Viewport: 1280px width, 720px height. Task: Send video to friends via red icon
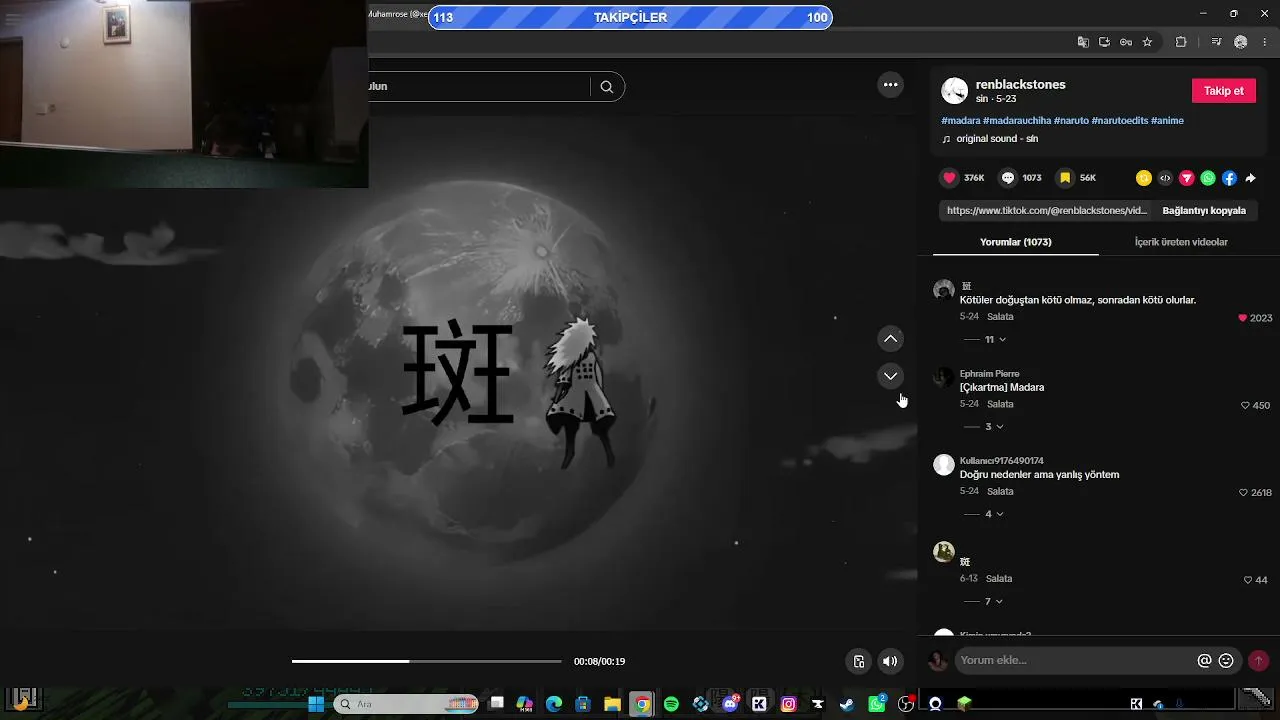(1187, 178)
